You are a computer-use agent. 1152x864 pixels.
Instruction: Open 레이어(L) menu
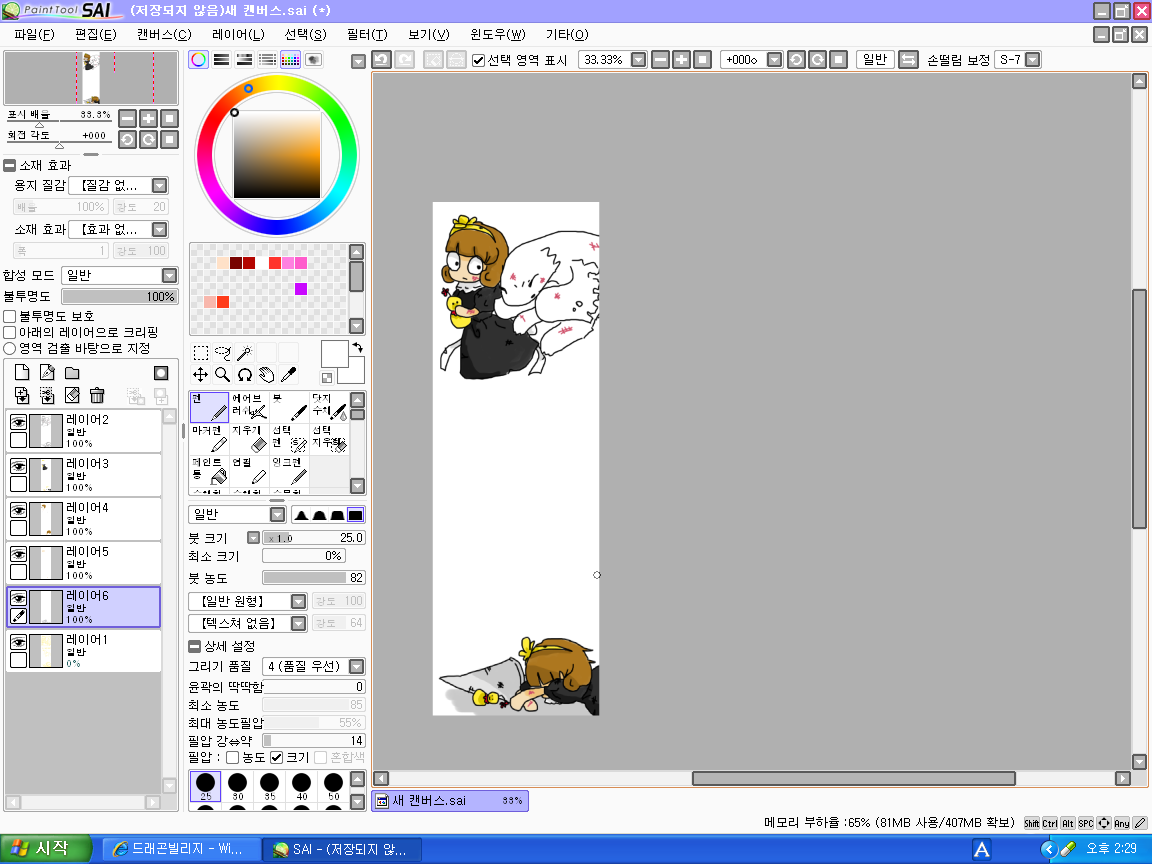coord(238,35)
